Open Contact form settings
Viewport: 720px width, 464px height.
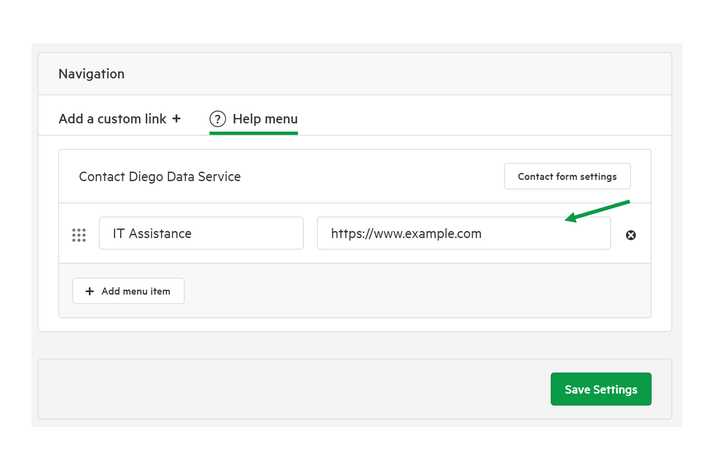(567, 176)
